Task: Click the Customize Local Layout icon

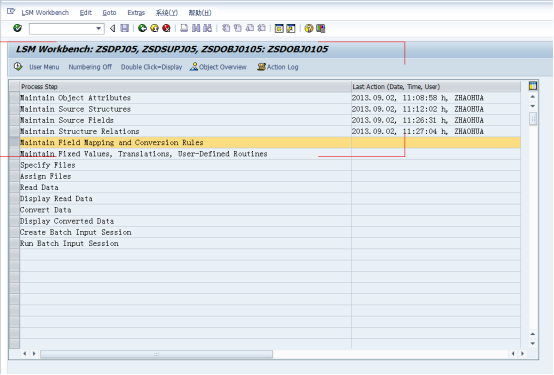Action: click(320, 28)
